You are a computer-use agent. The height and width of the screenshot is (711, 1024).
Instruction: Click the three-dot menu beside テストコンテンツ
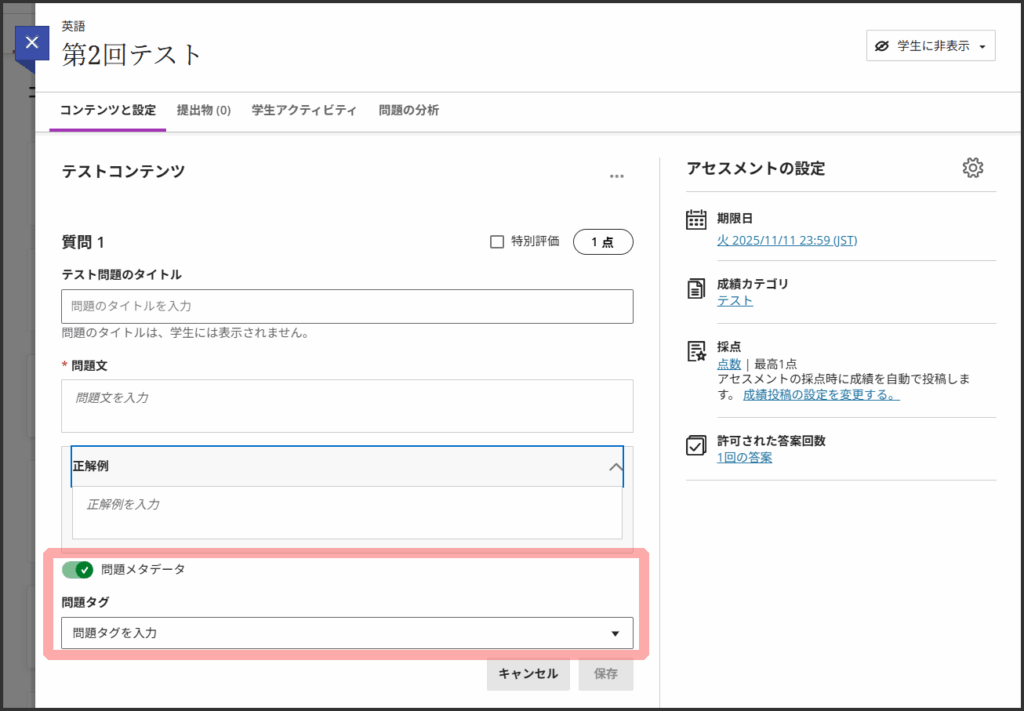(616, 176)
